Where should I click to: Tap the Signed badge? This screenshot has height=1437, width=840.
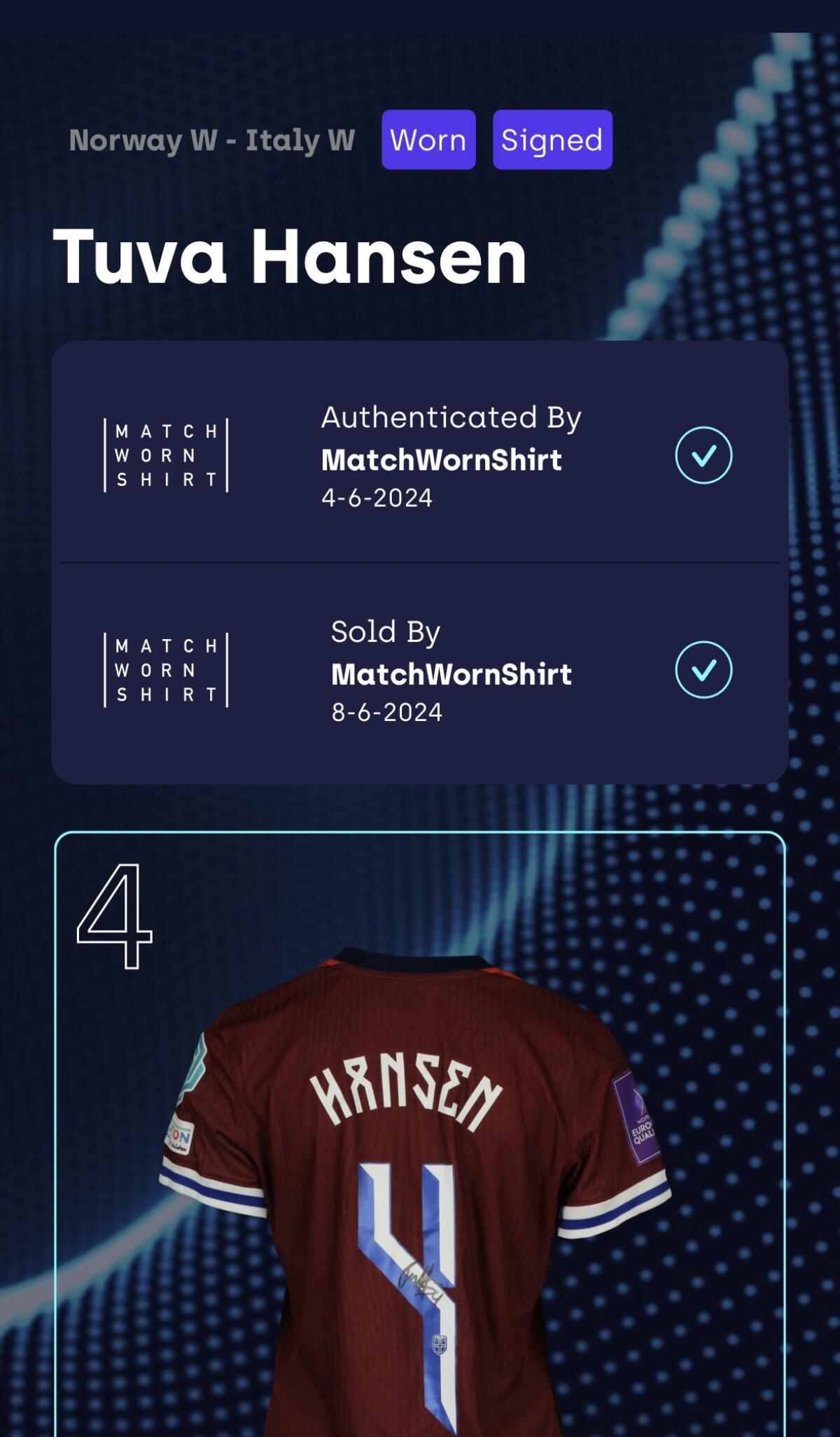pos(552,139)
